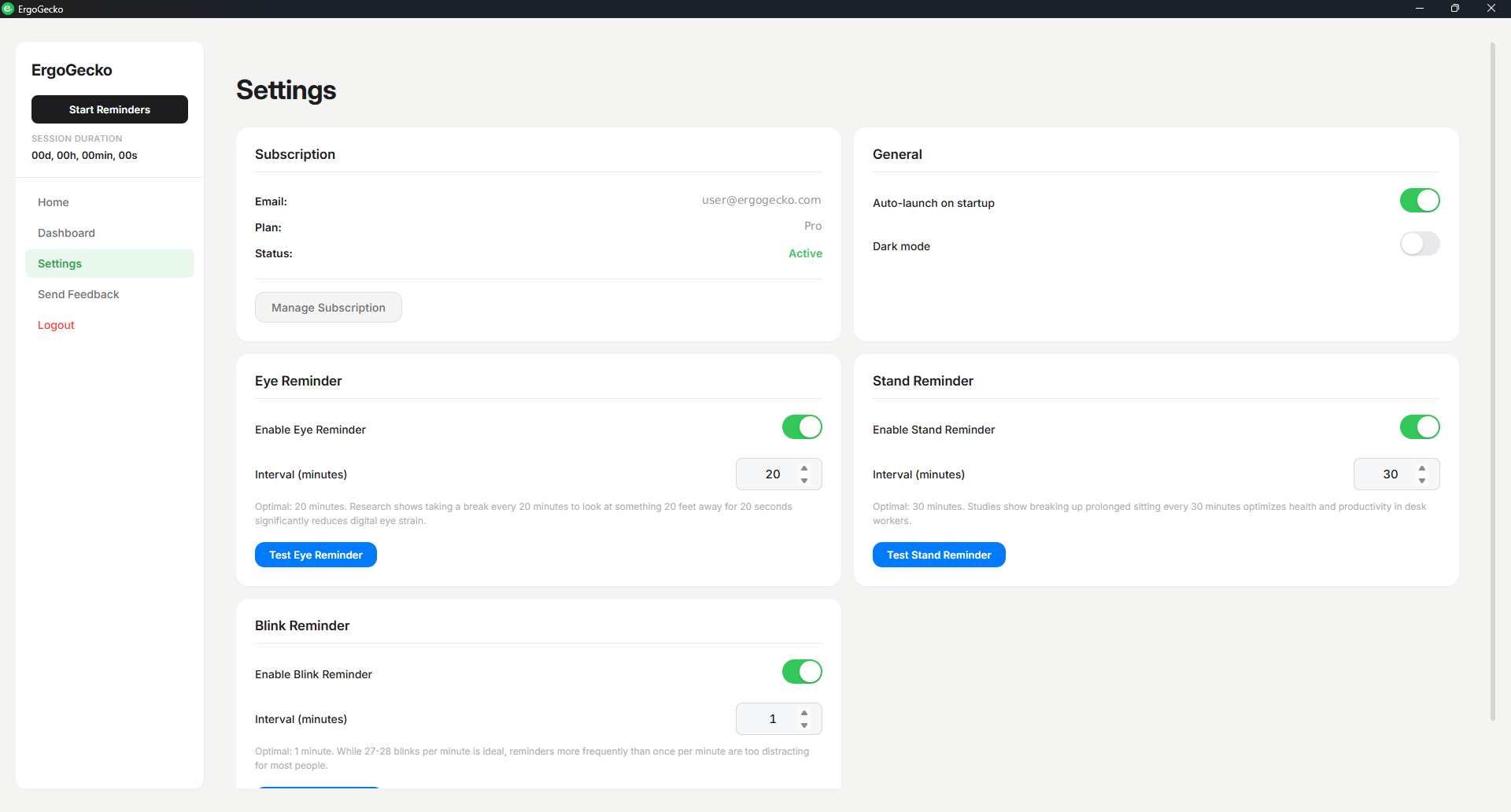The image size is (1511, 812).
Task: Open the Home page
Action: 53,202
